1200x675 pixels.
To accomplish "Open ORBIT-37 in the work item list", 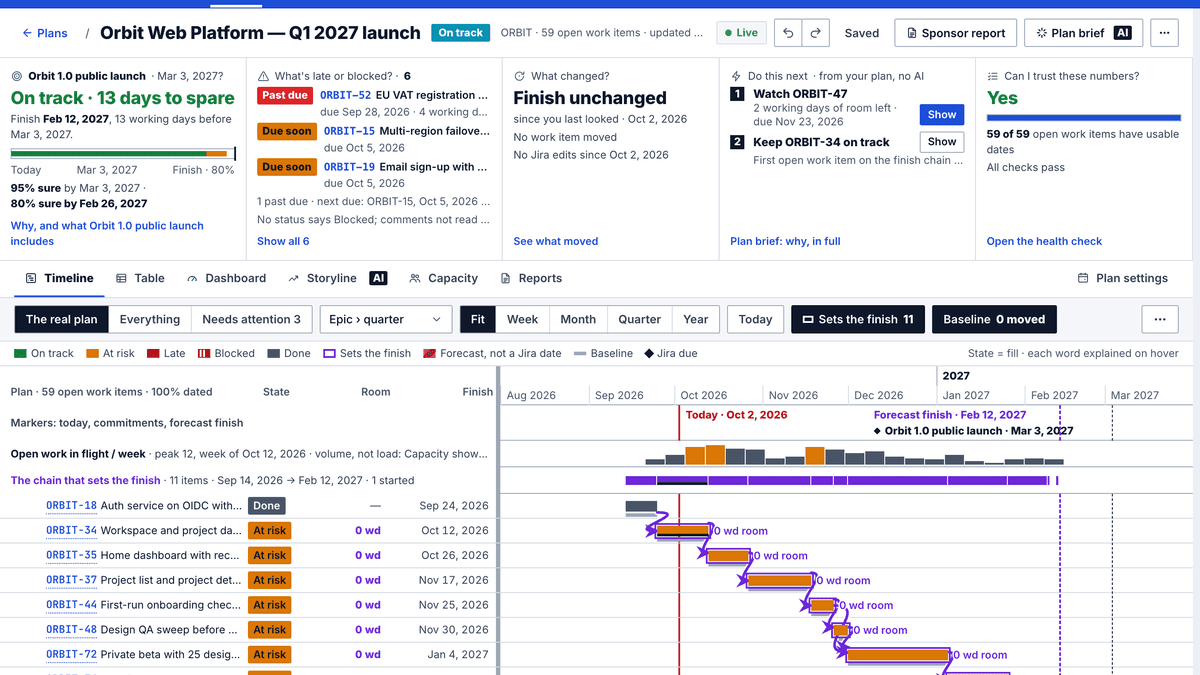I will point(71,580).
